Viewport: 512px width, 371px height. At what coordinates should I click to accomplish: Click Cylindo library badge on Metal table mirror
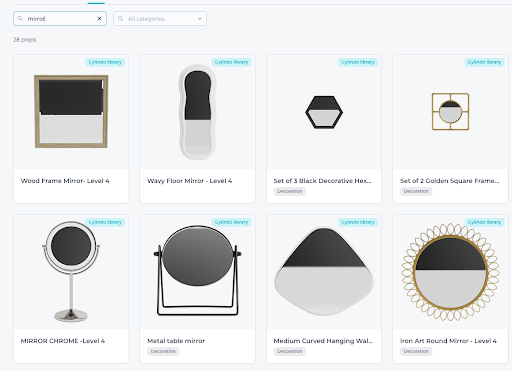click(231, 222)
